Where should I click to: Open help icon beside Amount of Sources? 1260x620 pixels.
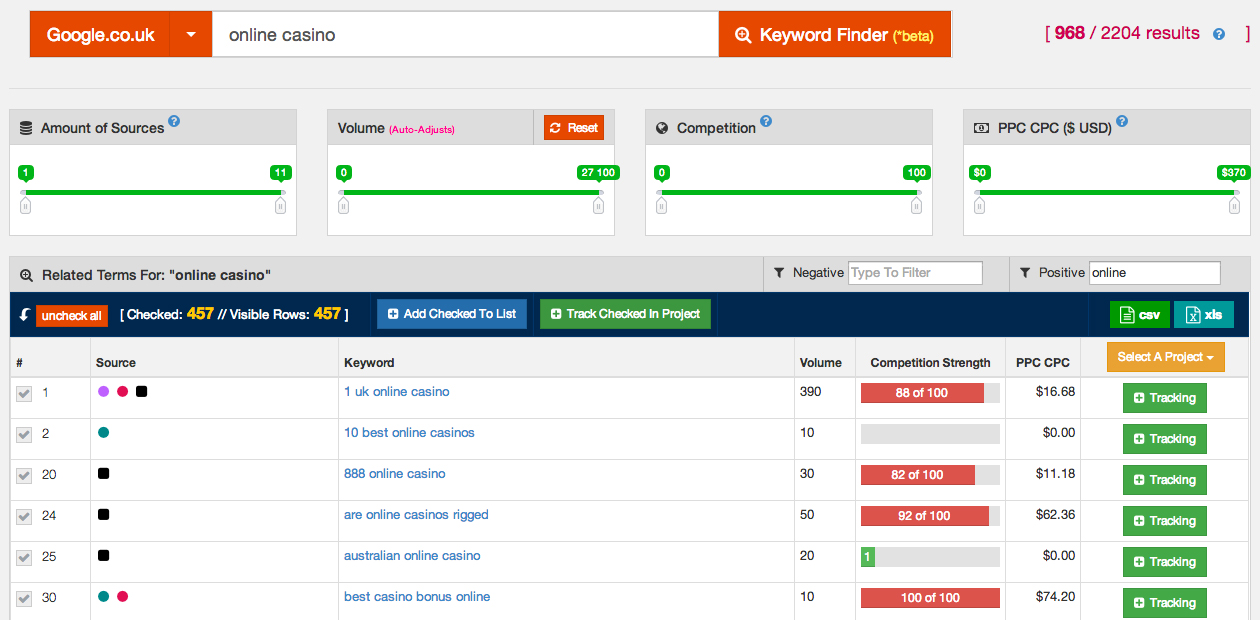pos(174,122)
